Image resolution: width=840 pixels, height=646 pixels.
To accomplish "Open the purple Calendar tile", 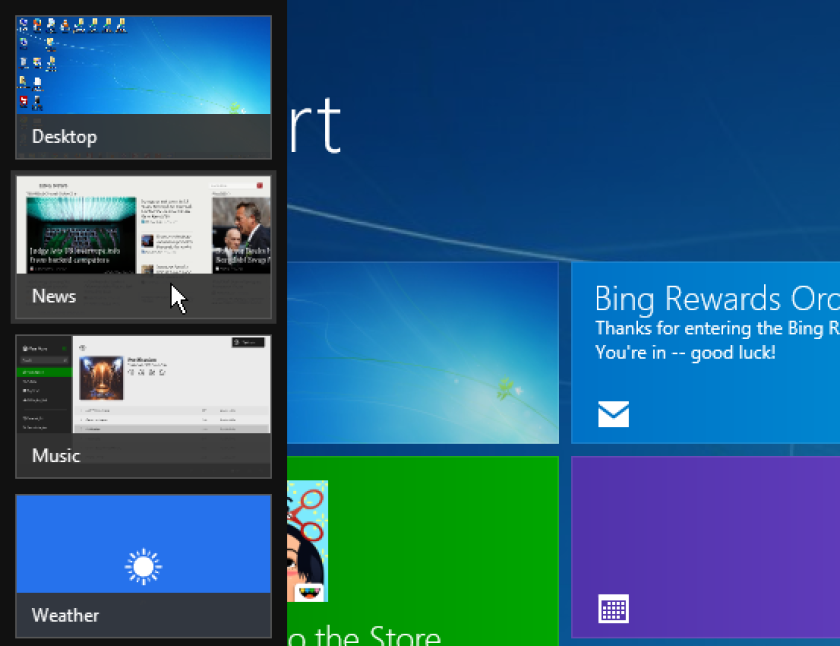I will [x=706, y=547].
